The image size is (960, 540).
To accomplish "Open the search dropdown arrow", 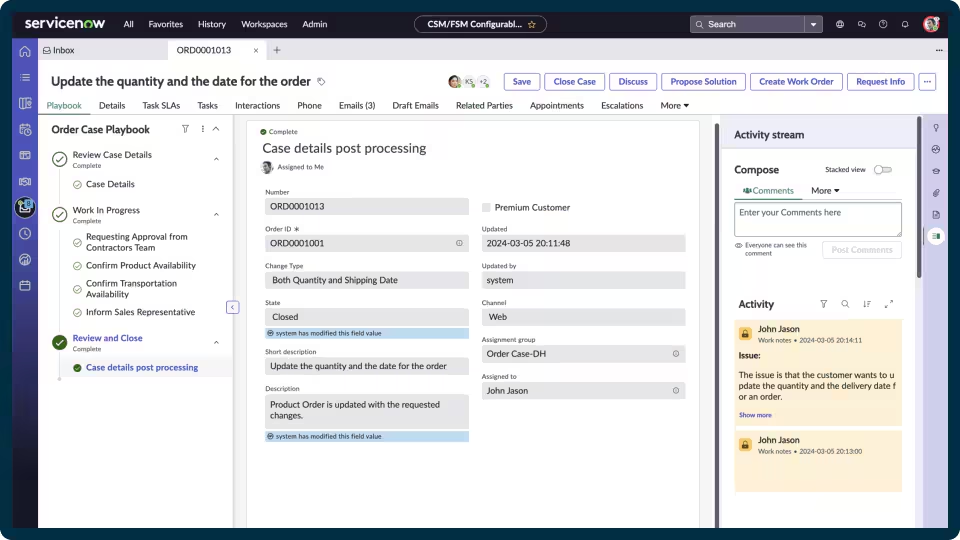I will (x=813, y=24).
